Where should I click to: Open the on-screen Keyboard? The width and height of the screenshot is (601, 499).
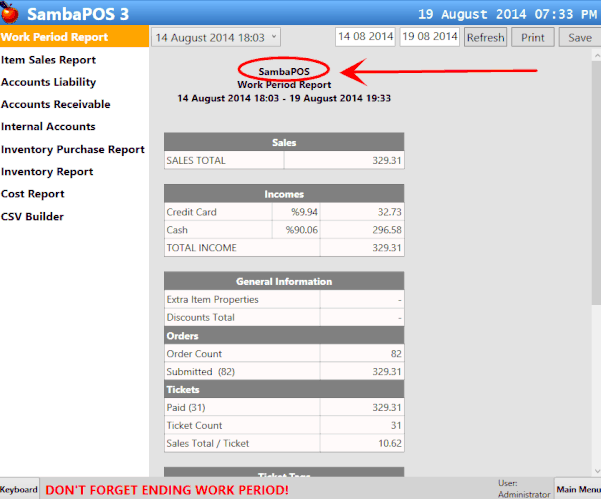pos(19,489)
